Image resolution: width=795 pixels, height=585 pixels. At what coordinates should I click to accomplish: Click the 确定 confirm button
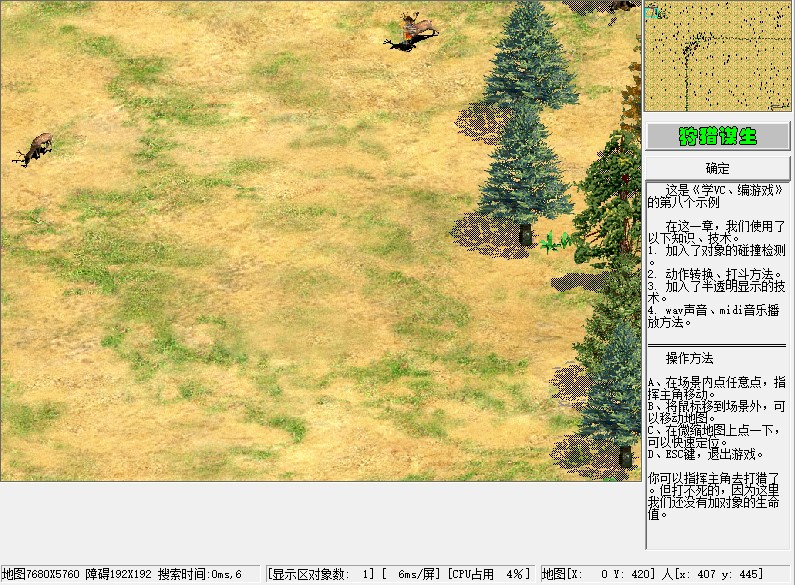pos(717,168)
